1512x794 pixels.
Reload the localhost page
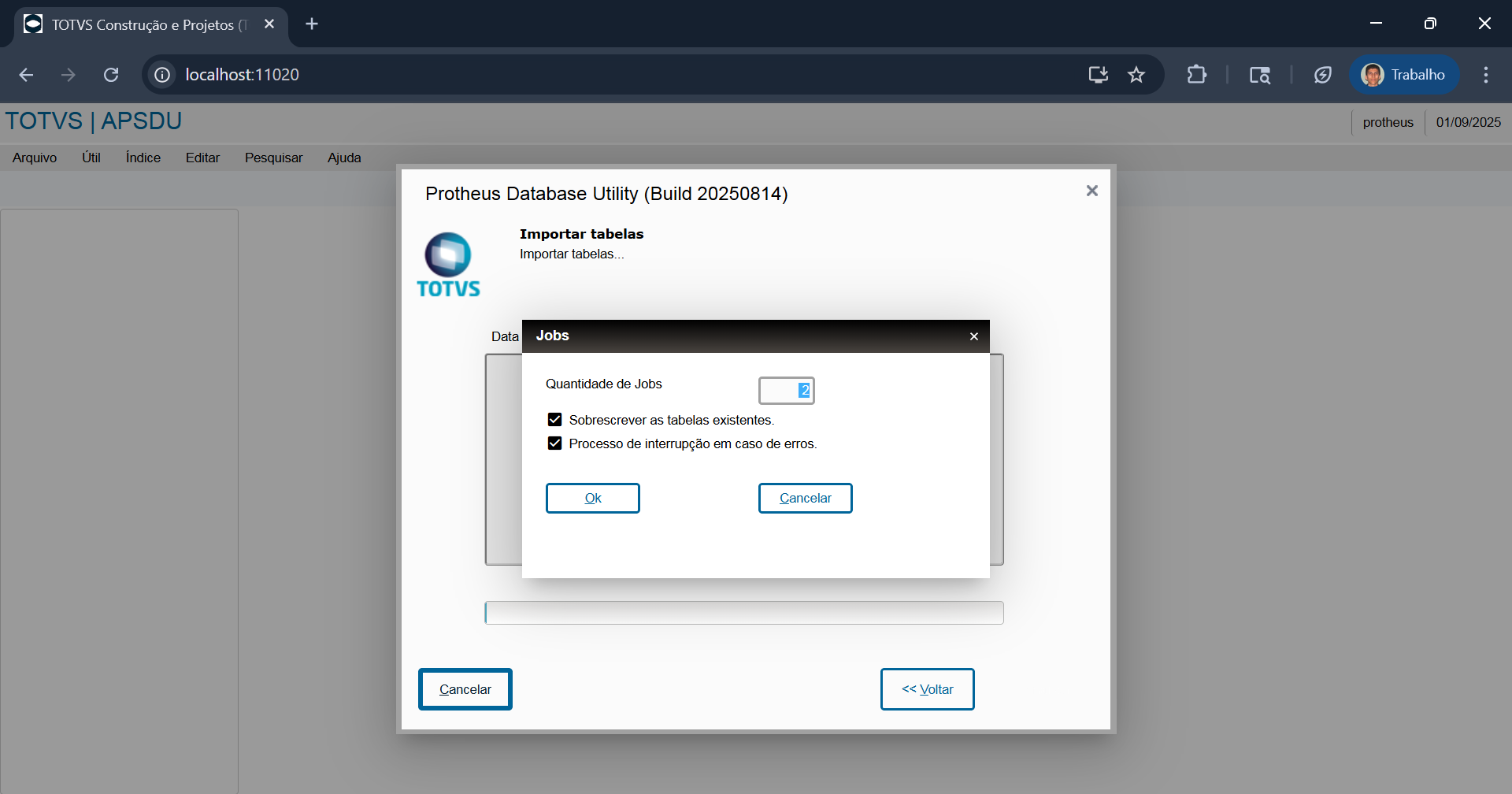click(111, 75)
